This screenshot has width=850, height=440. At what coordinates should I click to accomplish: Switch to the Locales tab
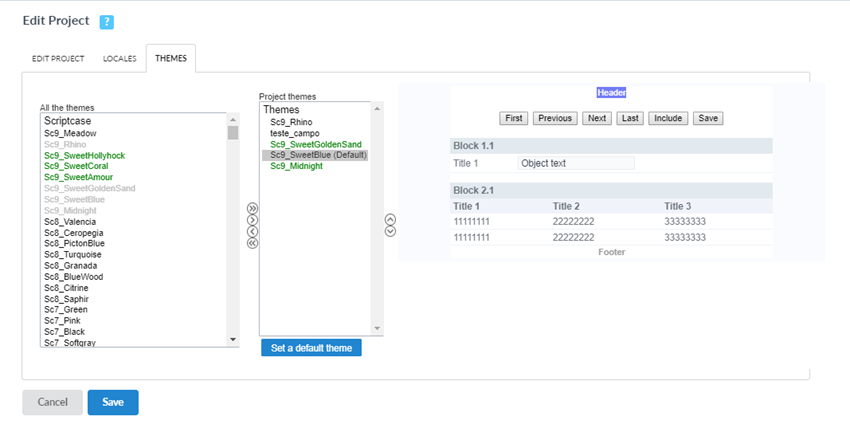pyautogui.click(x=119, y=59)
